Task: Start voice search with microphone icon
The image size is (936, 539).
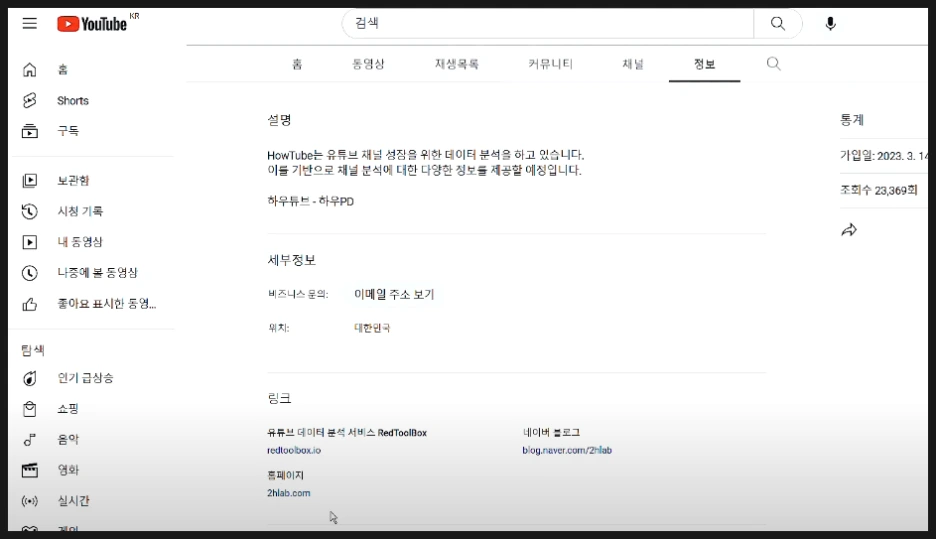Action: coord(830,24)
